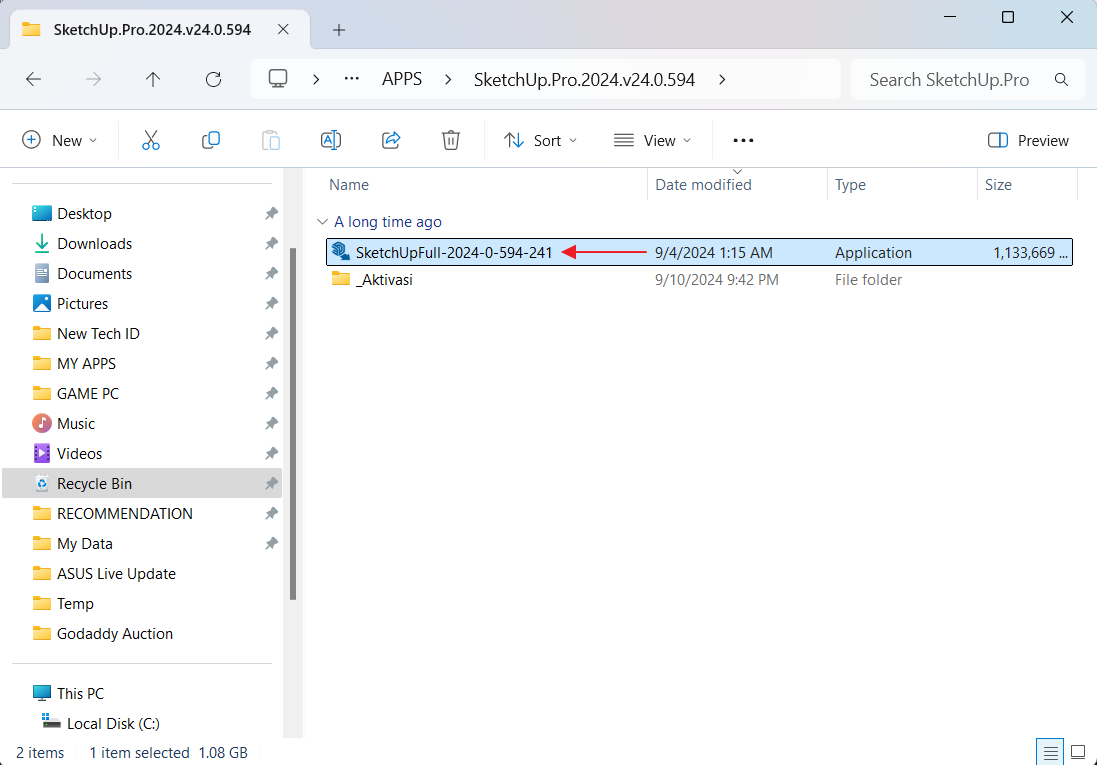Click the Delete trash icon
Viewport: 1097px width, 765px height.
click(451, 140)
